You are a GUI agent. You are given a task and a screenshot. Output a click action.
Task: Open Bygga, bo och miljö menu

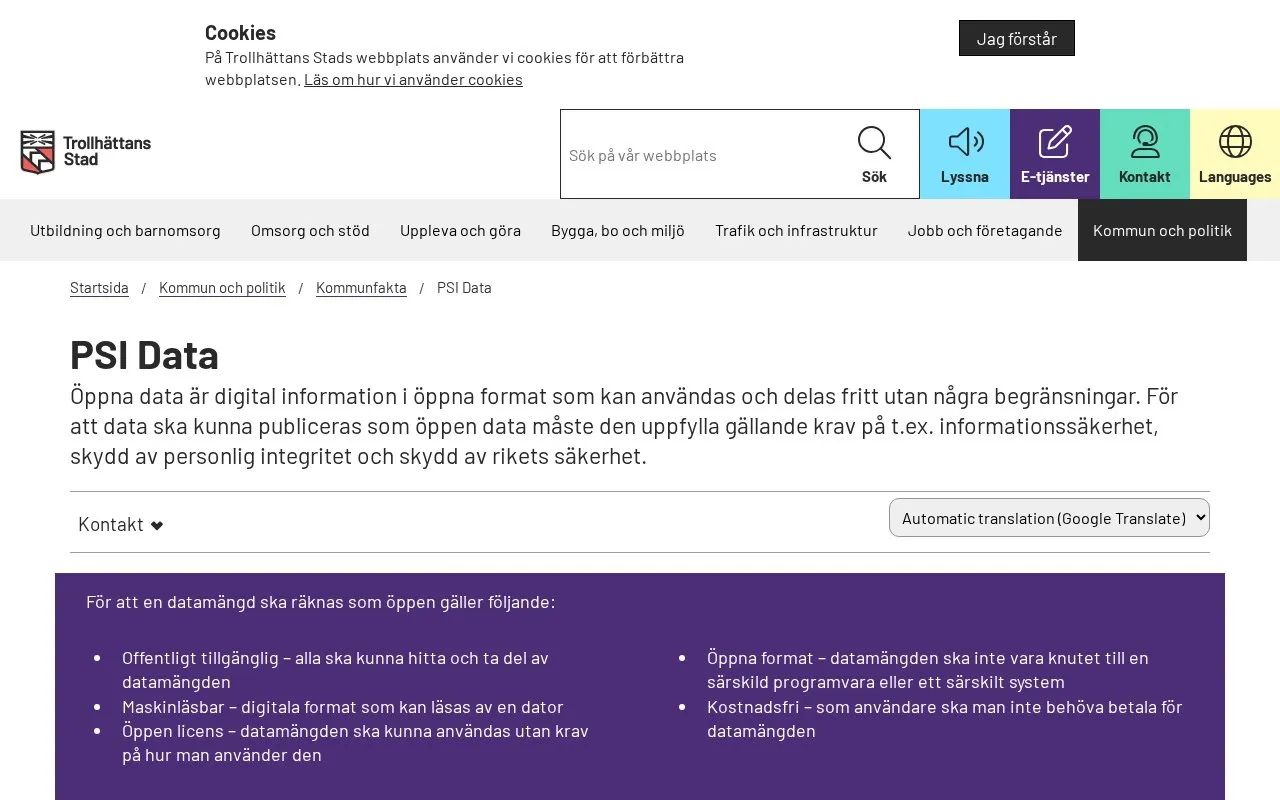pos(618,230)
